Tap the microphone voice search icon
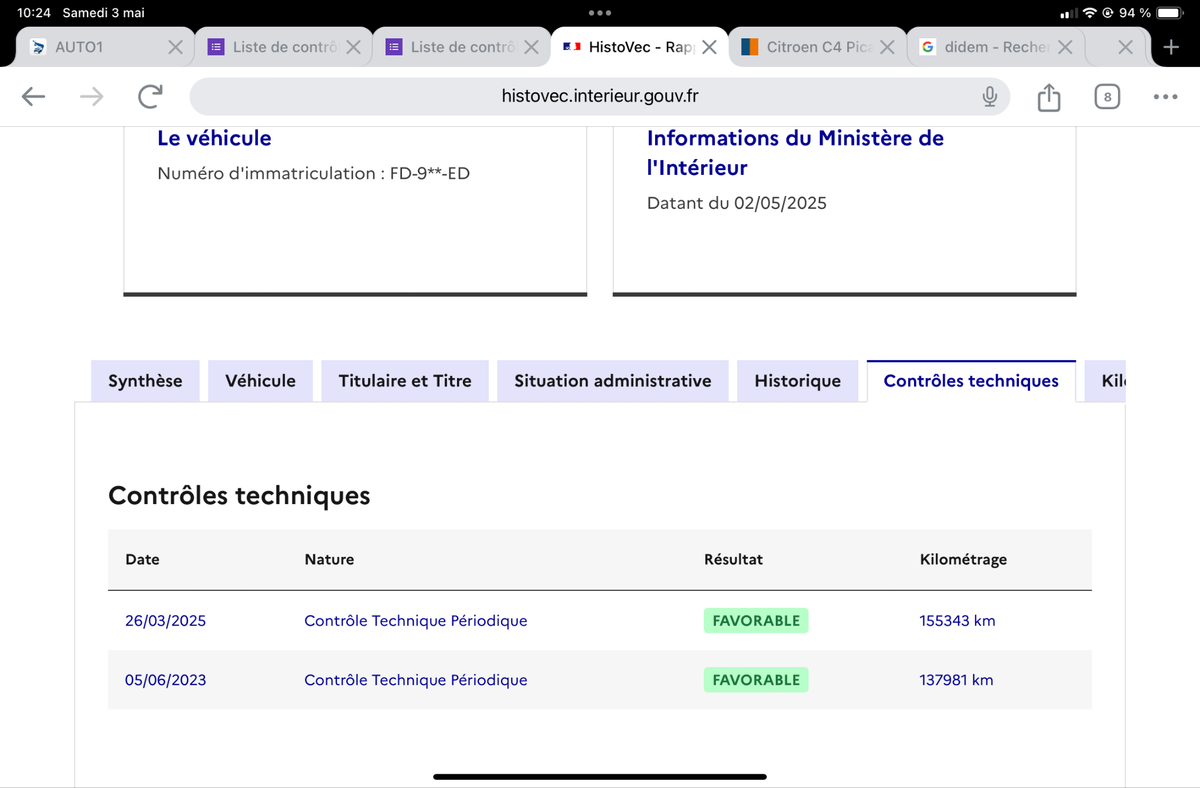 pos(989,96)
